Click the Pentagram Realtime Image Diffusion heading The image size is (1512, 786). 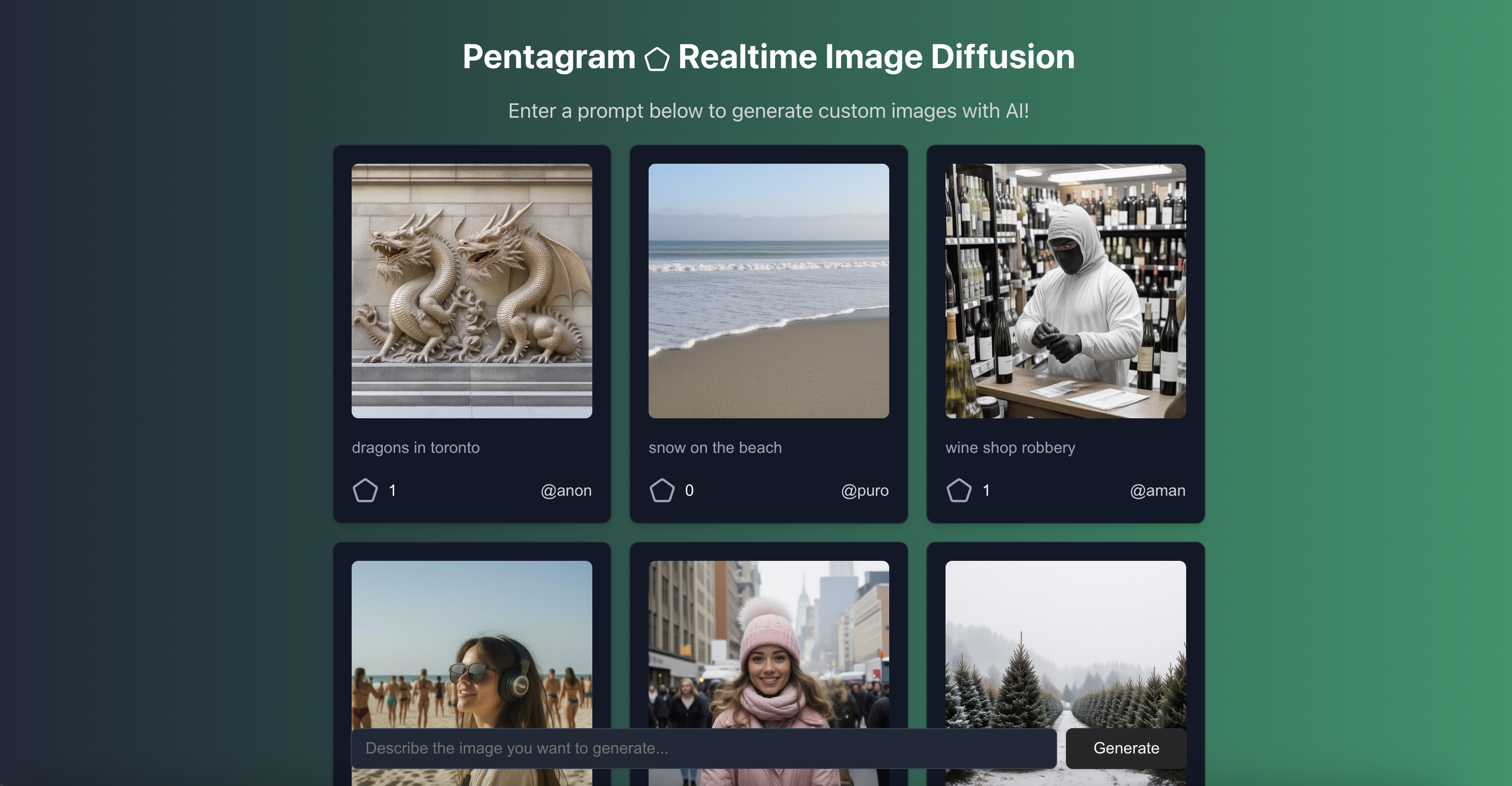pyautogui.click(x=768, y=56)
